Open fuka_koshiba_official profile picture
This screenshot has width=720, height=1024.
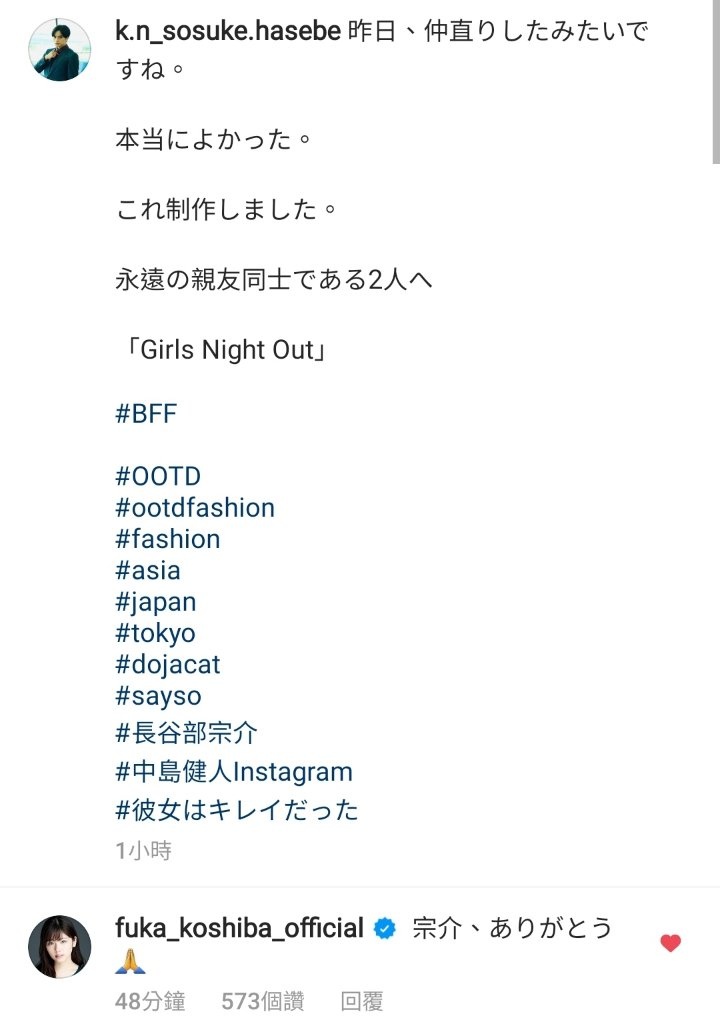(x=59, y=946)
